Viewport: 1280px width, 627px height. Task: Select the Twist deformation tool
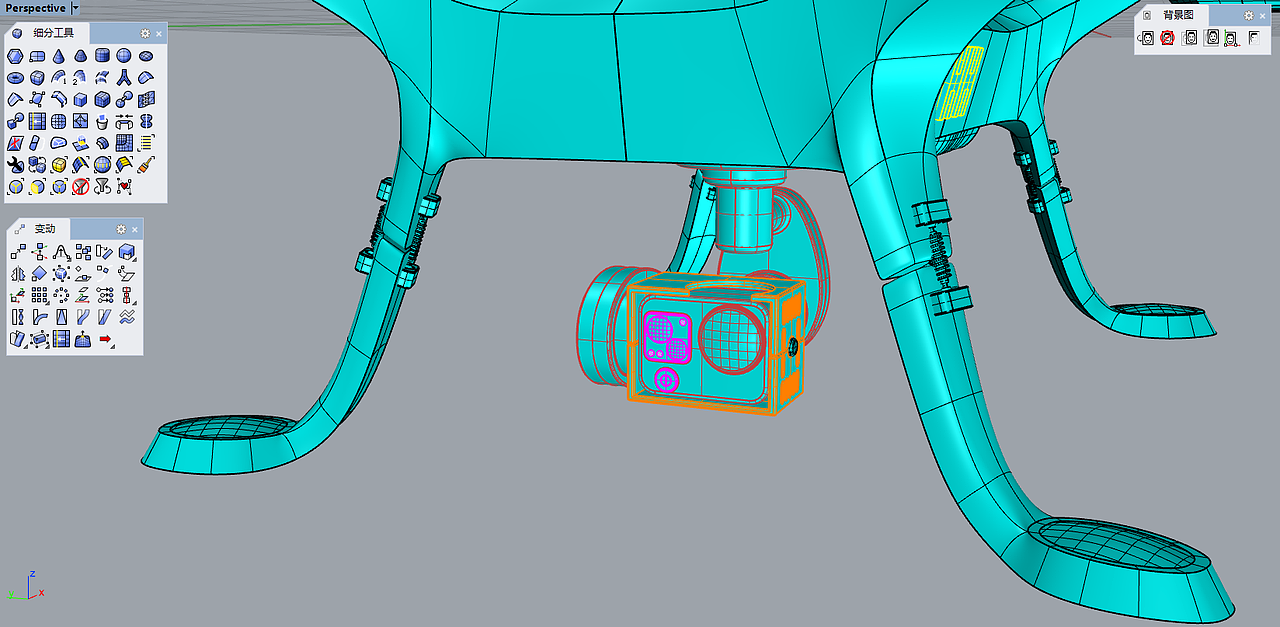tap(18, 316)
